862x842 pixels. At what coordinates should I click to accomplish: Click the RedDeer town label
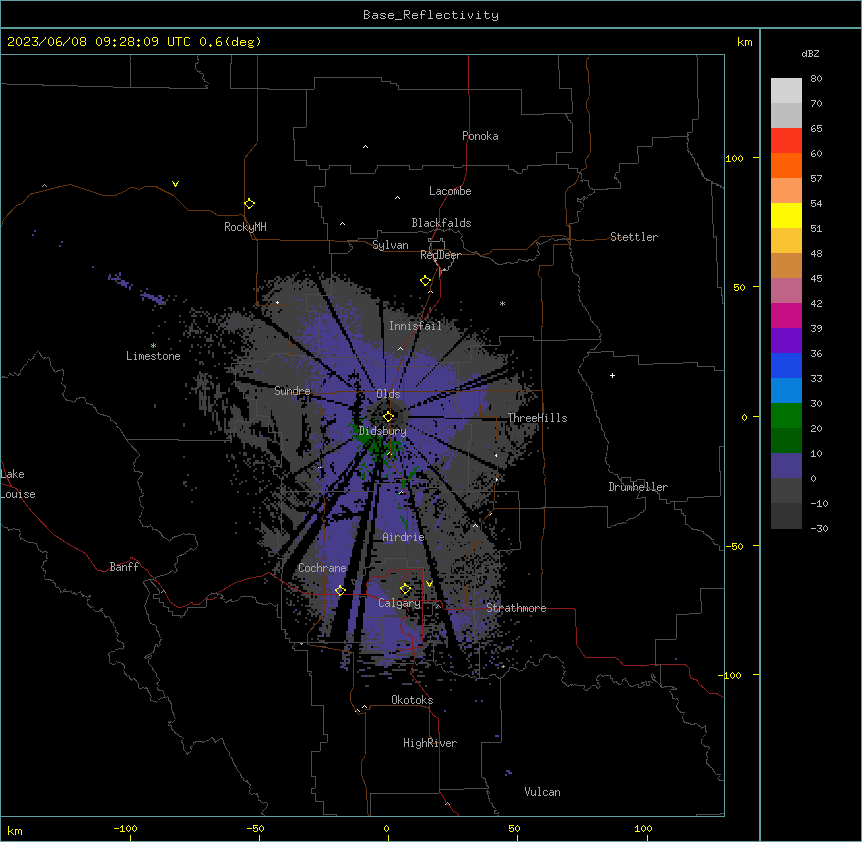(x=440, y=255)
